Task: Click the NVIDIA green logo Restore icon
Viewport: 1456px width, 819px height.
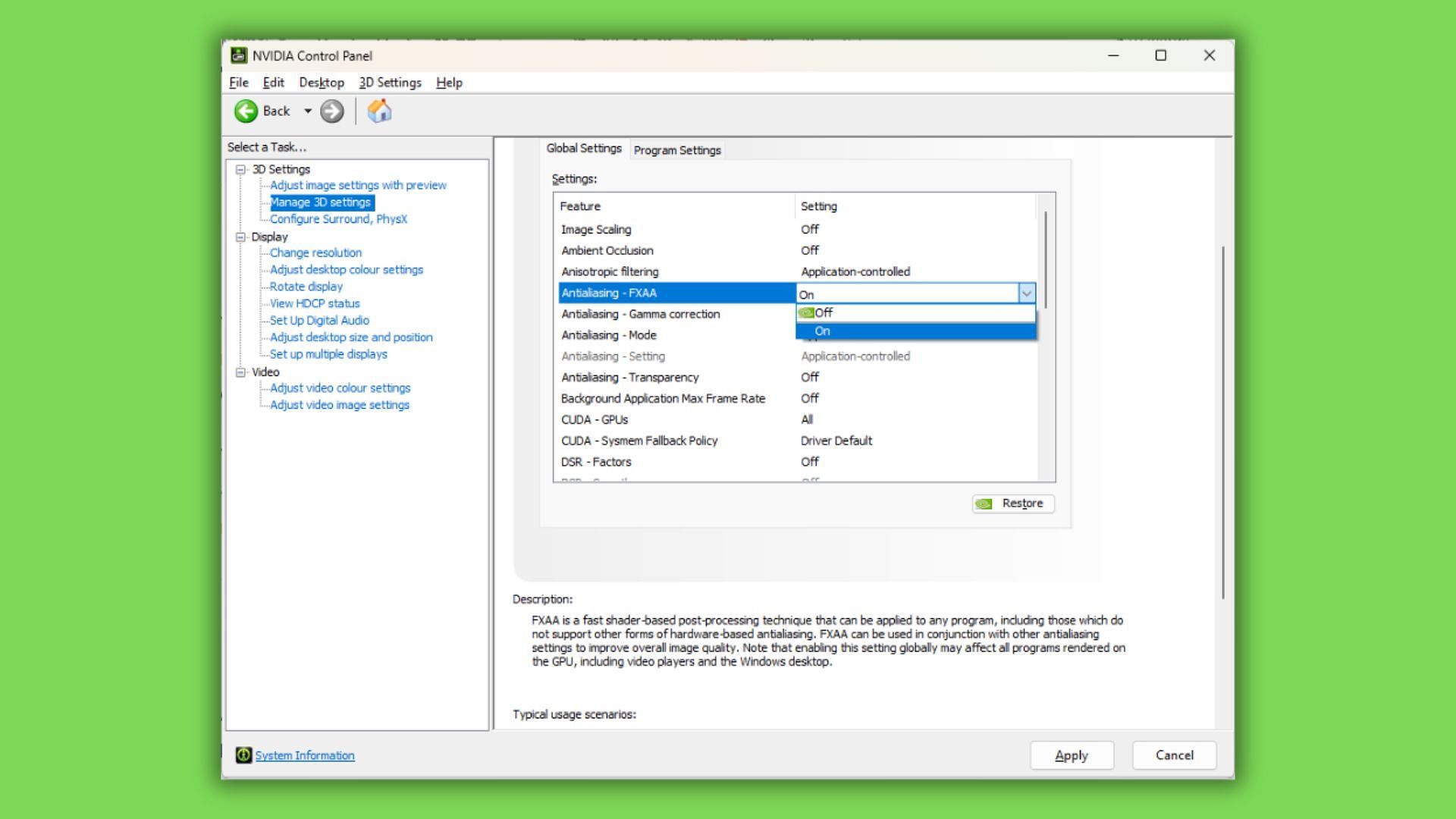Action: point(984,503)
